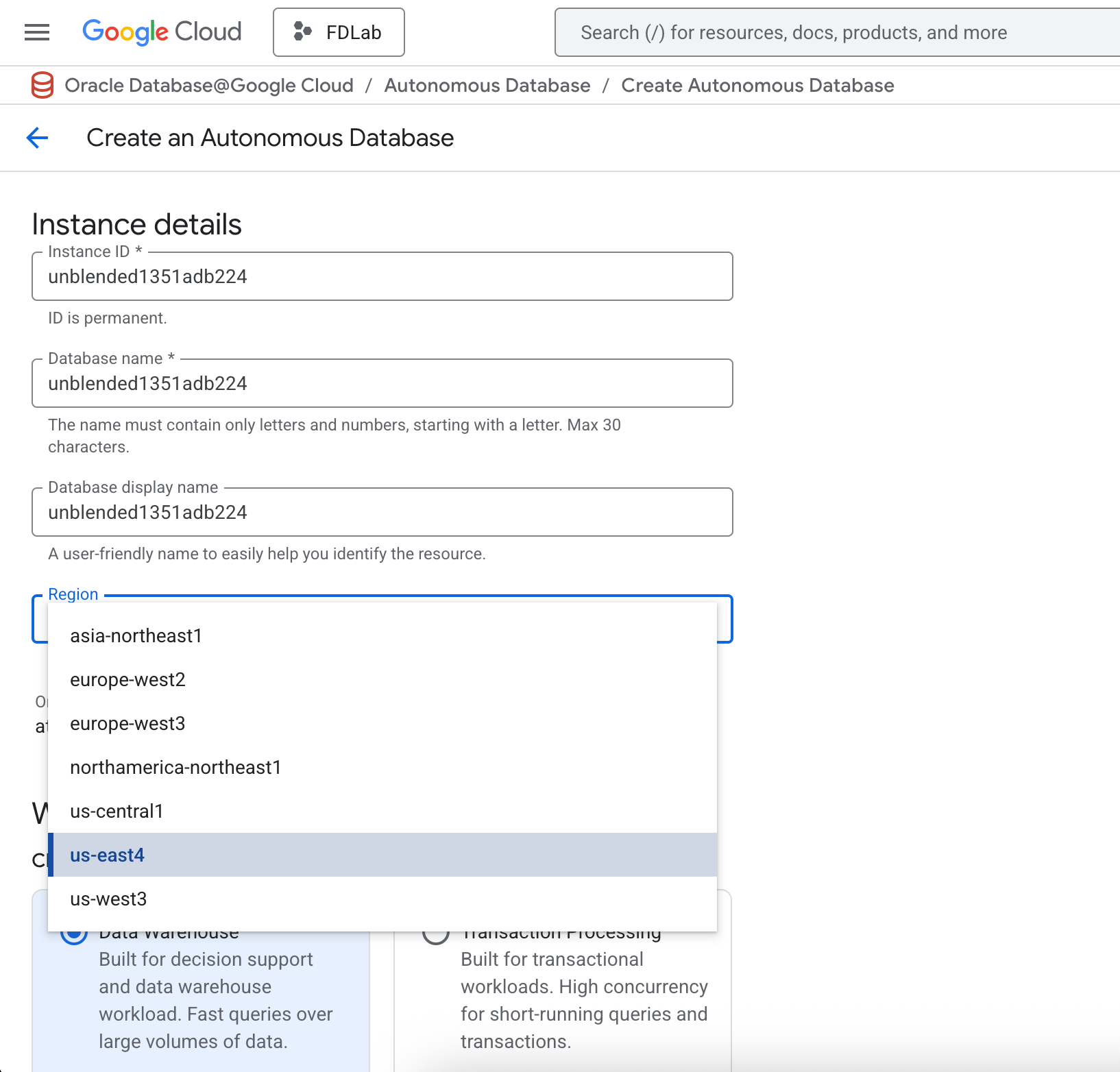Viewport: 1120px width, 1072px height.
Task: Open the main navigation hamburger menu
Action: click(37, 32)
